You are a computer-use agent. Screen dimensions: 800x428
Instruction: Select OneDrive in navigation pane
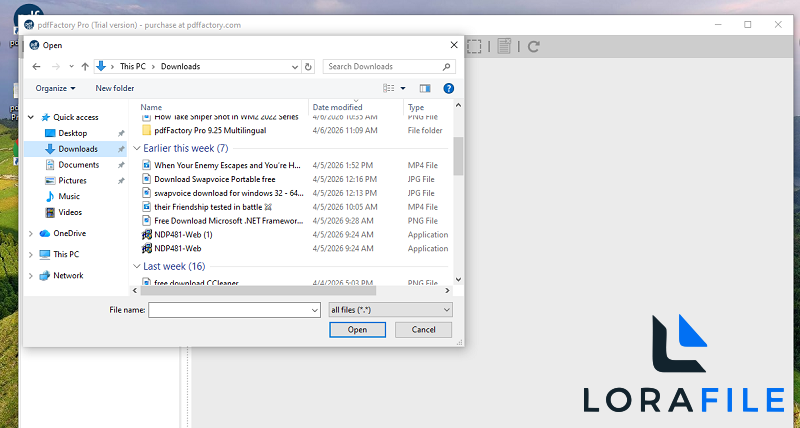[69, 233]
